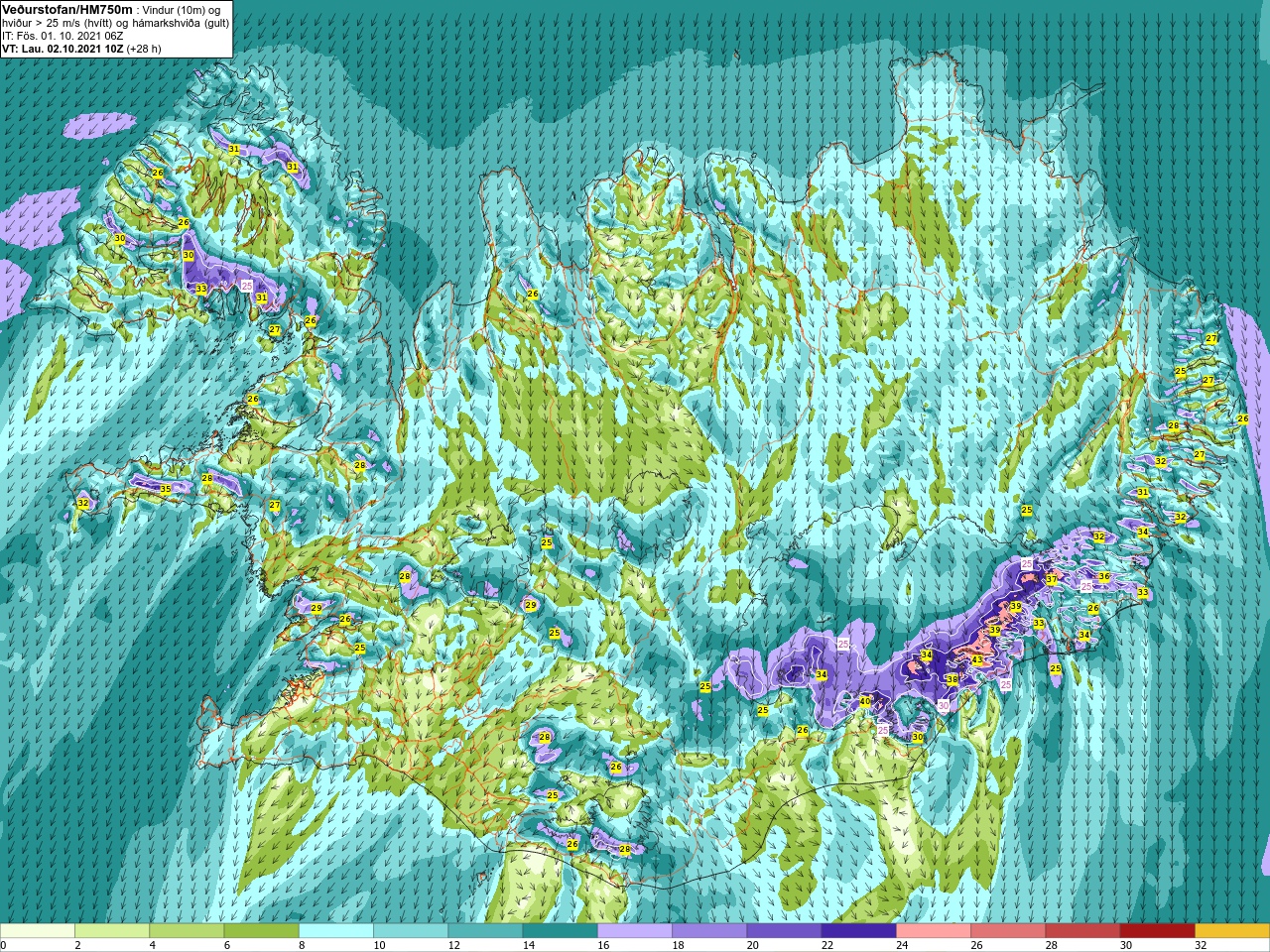This screenshot has width=1270, height=952.
Task: Pick the 10–12 aqua legend swatch
Action: pos(411,931)
